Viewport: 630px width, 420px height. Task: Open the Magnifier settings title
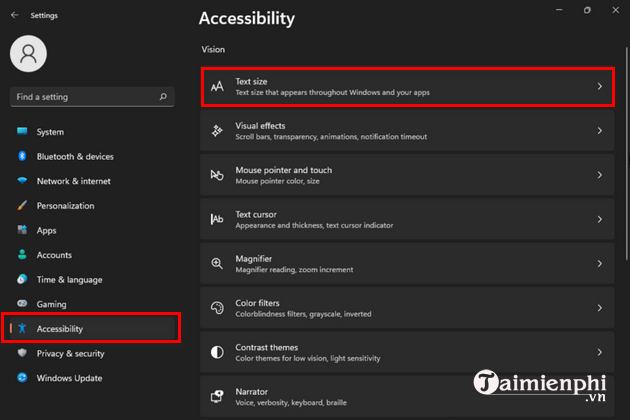coord(254,258)
